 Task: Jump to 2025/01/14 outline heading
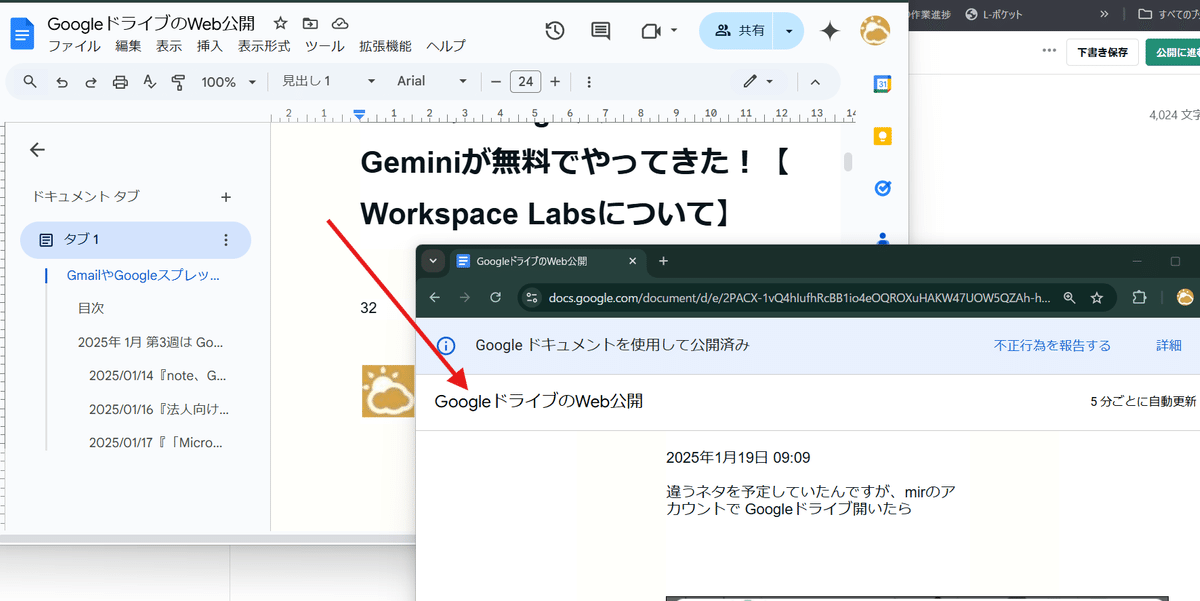click(158, 376)
